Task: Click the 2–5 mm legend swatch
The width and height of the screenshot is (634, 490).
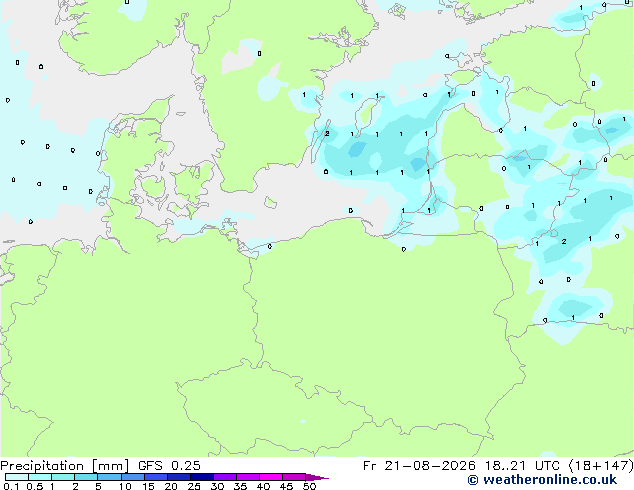Action: [x=86, y=477]
